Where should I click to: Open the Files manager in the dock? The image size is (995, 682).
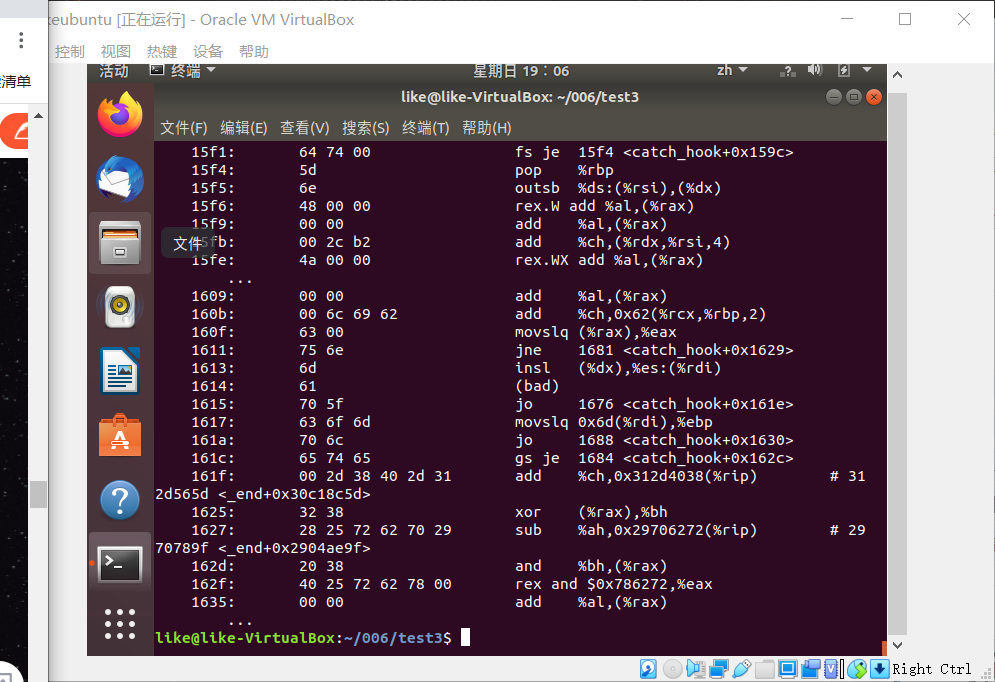[x=119, y=243]
